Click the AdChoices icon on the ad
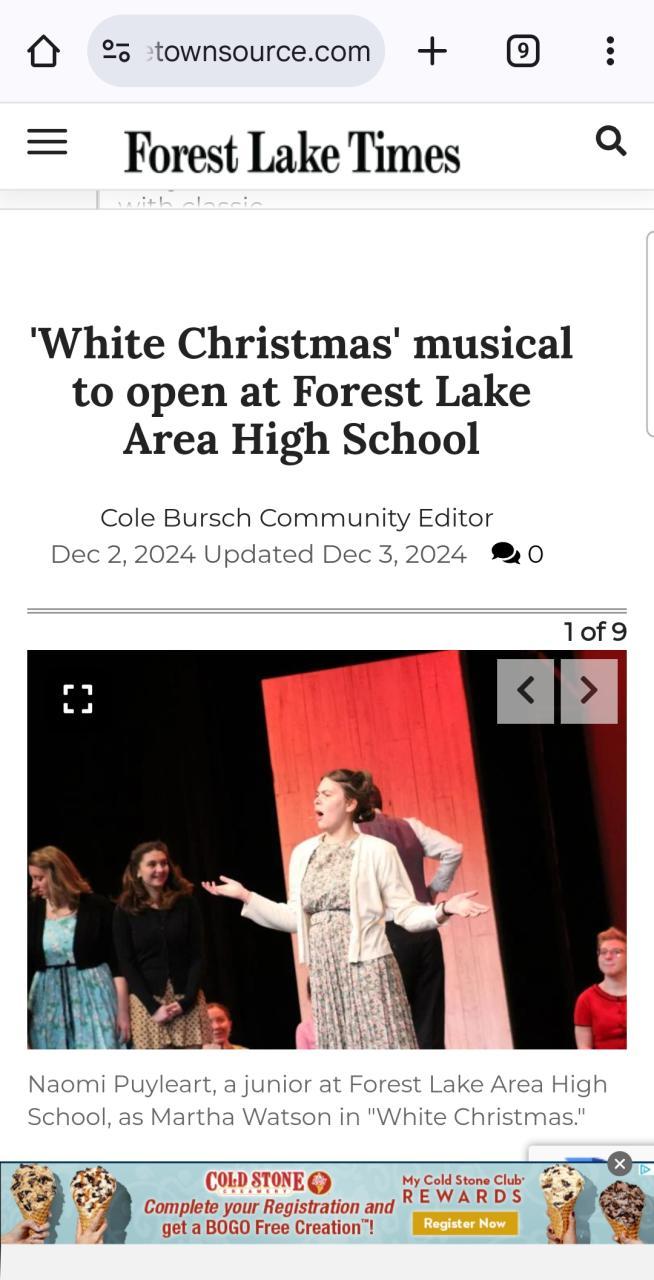 click(x=646, y=1169)
